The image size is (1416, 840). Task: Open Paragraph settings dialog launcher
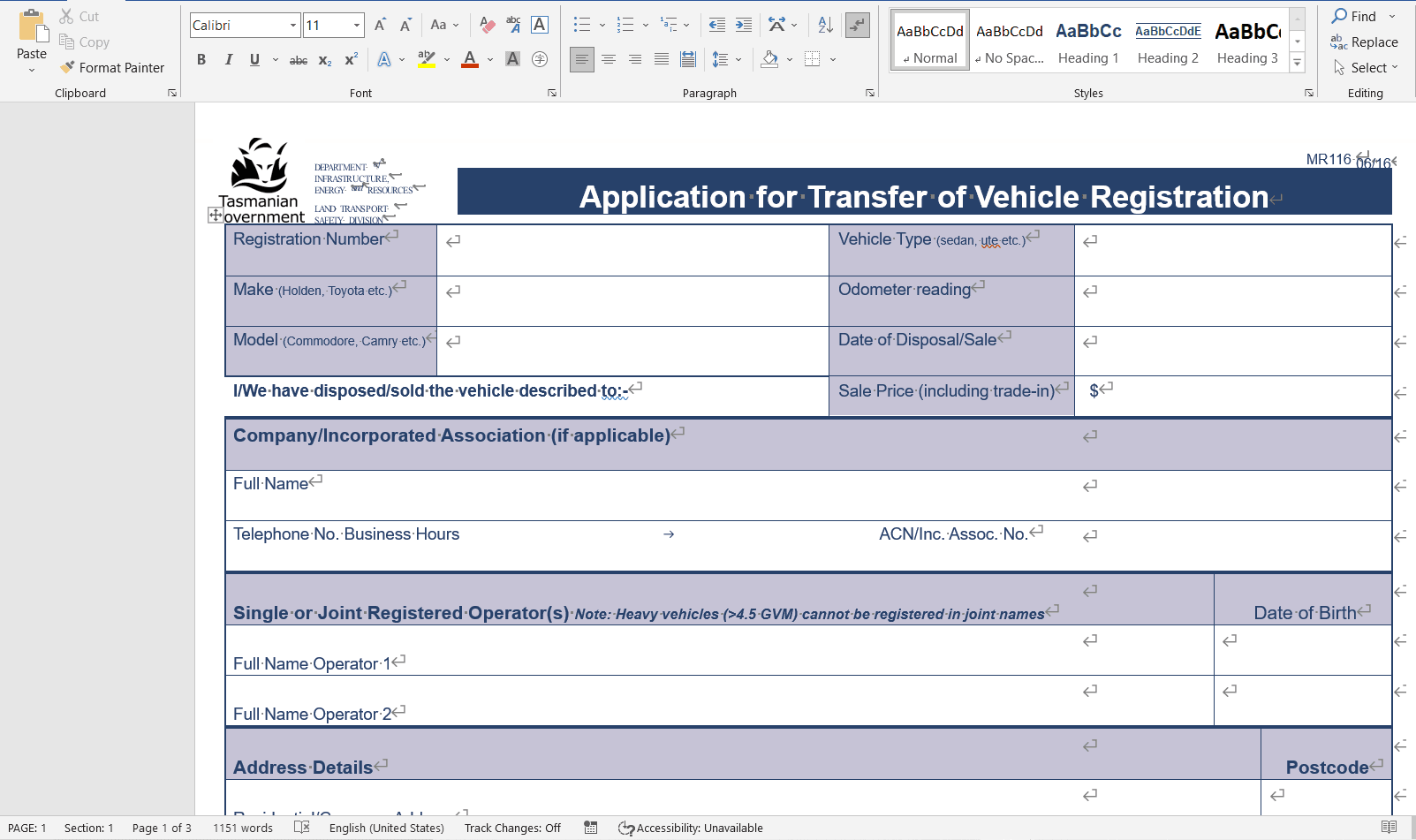click(x=870, y=93)
